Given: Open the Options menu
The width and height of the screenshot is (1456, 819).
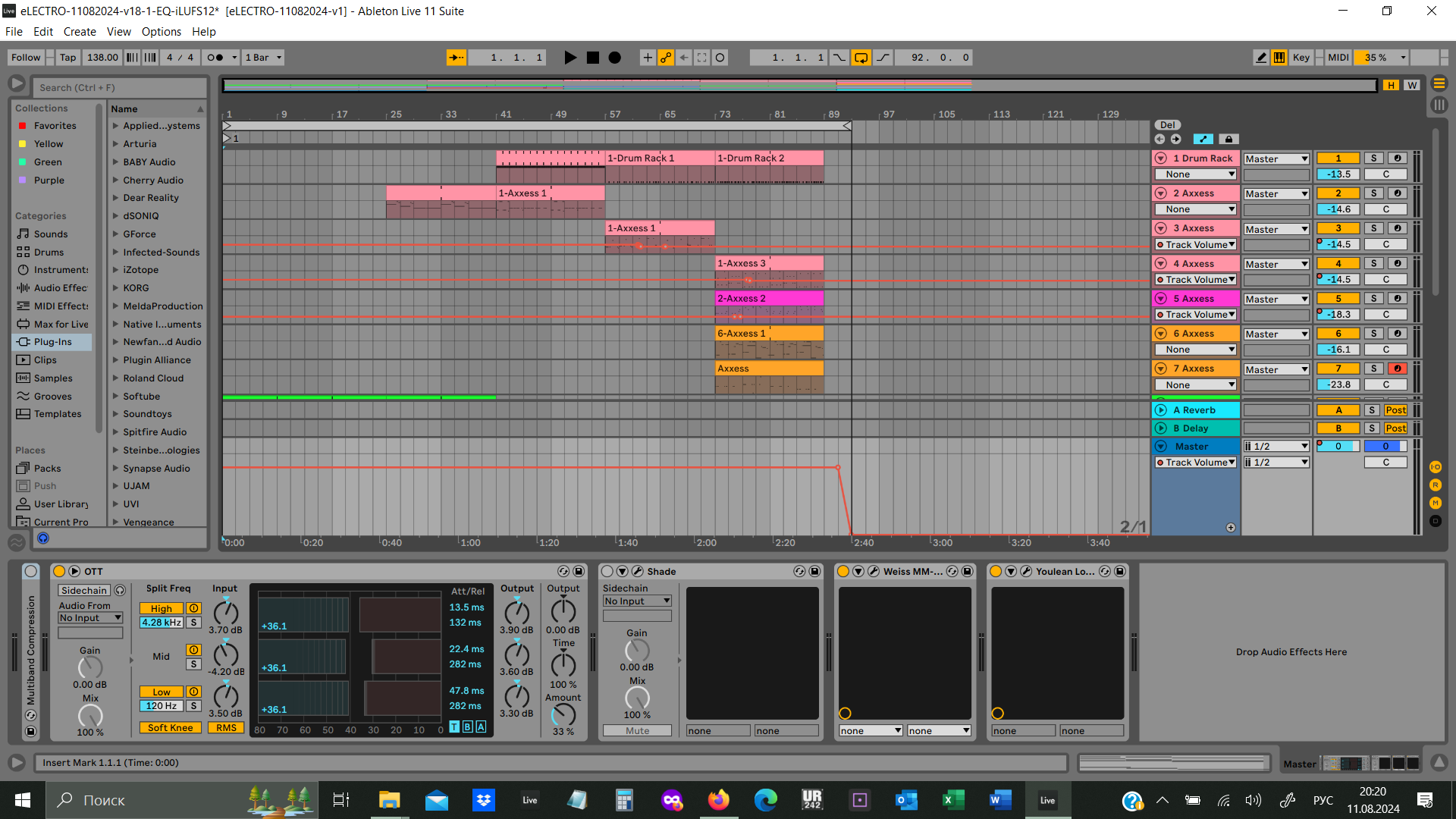Looking at the screenshot, I should pos(161,32).
